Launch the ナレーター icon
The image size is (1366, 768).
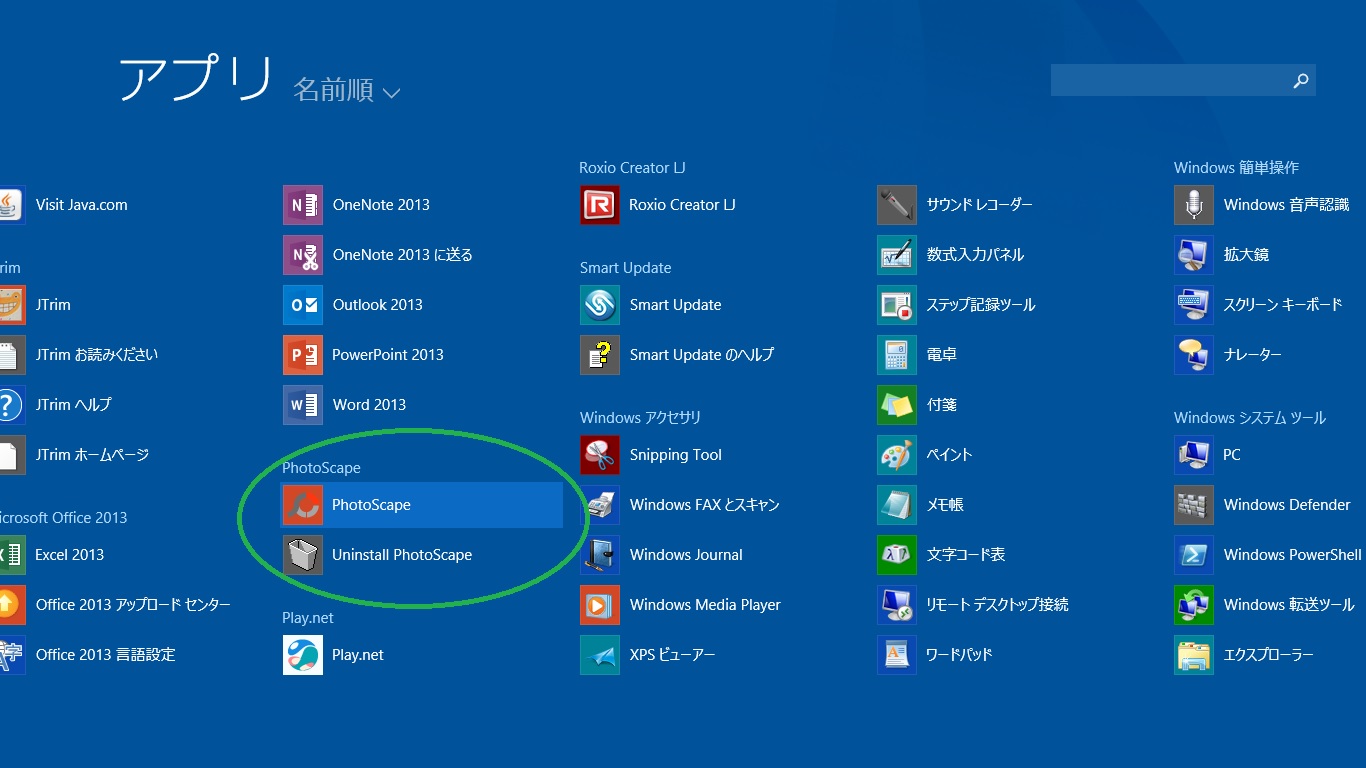[x=1194, y=355]
